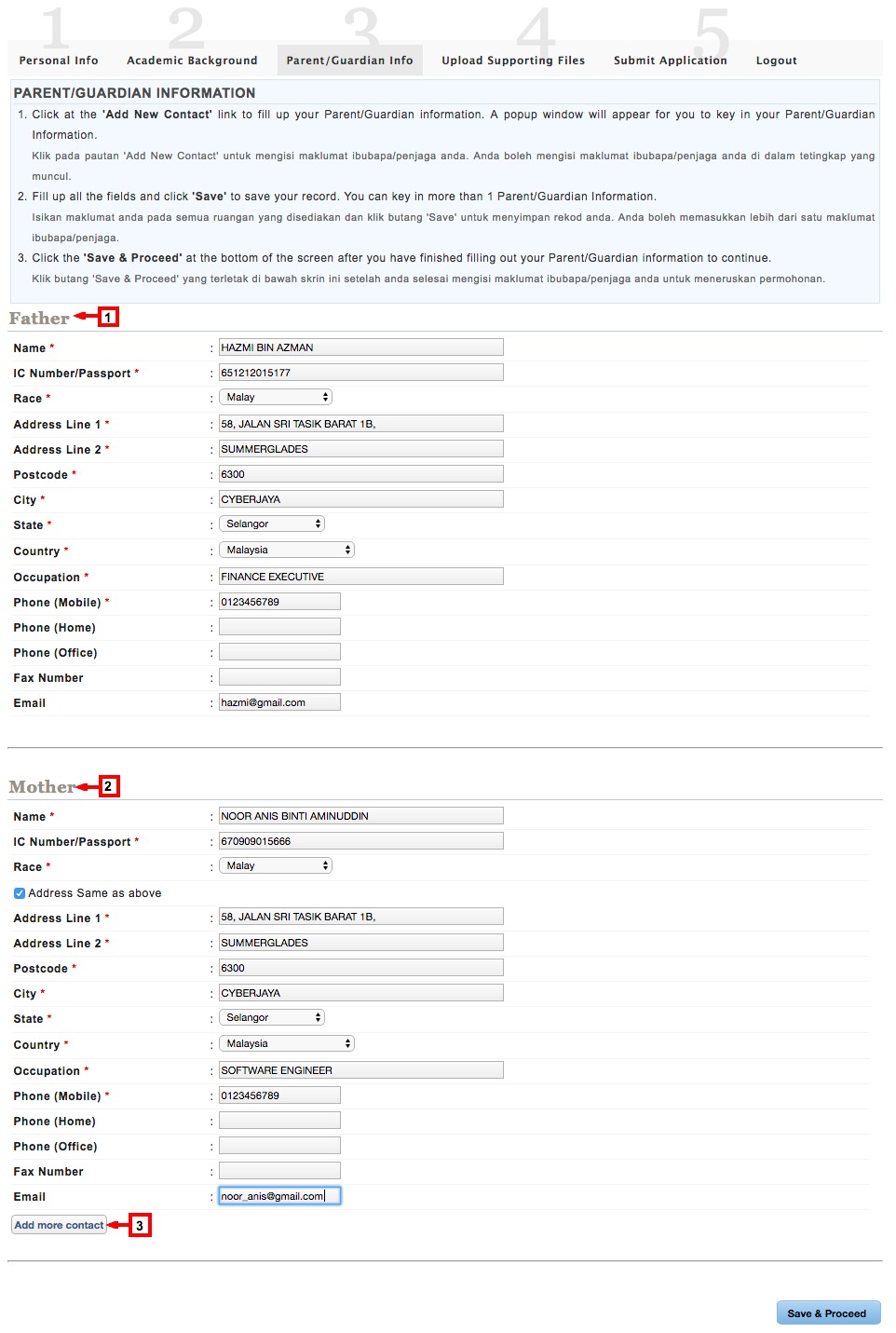Open Mother's Country dropdown

(287, 1044)
